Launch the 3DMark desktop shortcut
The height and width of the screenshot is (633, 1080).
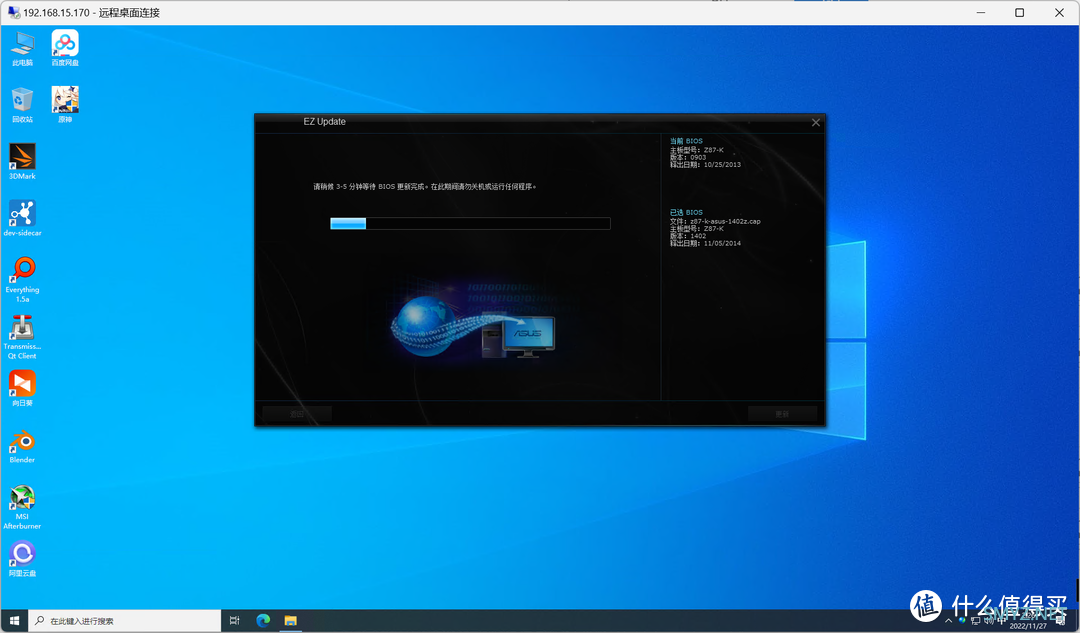point(22,162)
